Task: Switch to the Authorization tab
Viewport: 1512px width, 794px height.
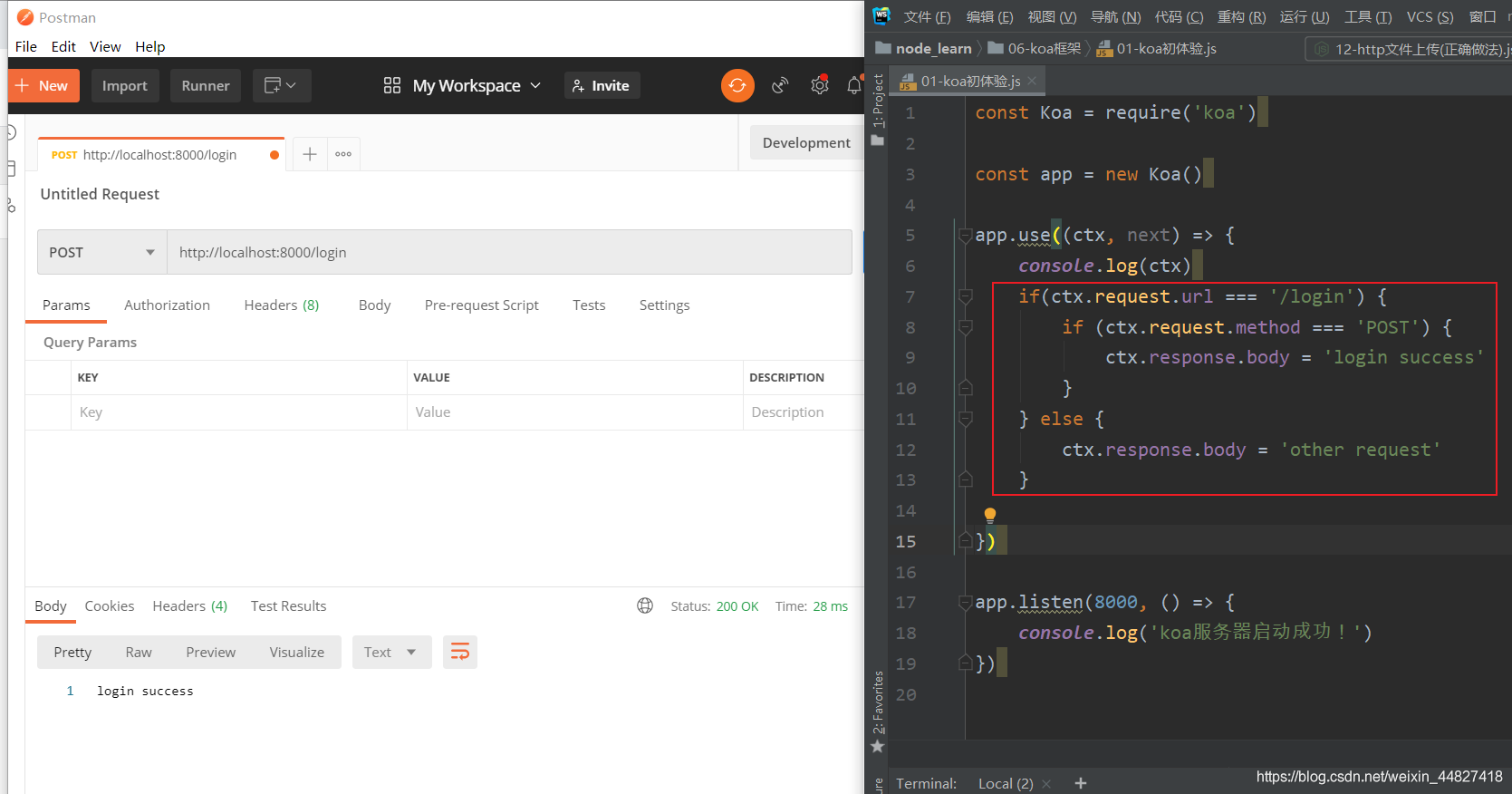Action: [167, 305]
